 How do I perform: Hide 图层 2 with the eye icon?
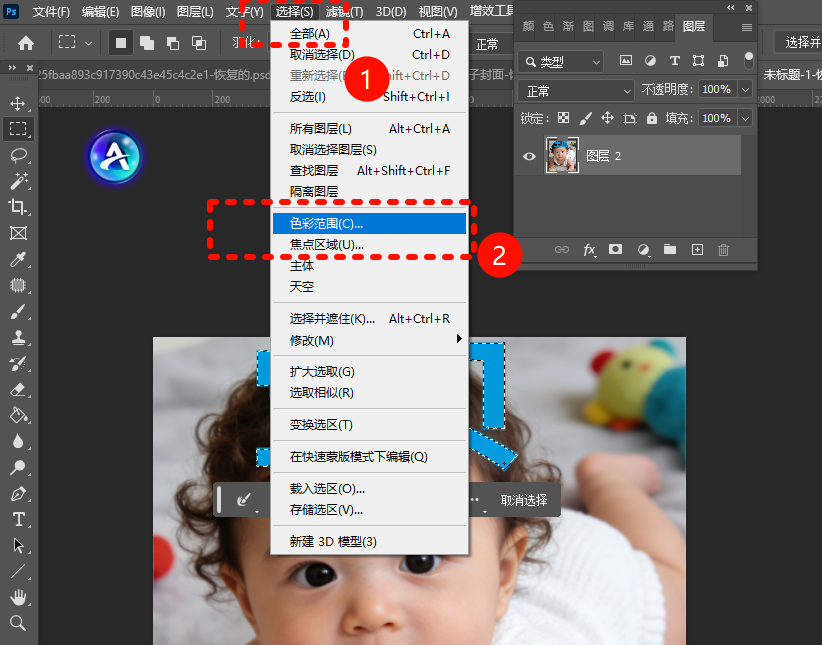(x=530, y=156)
